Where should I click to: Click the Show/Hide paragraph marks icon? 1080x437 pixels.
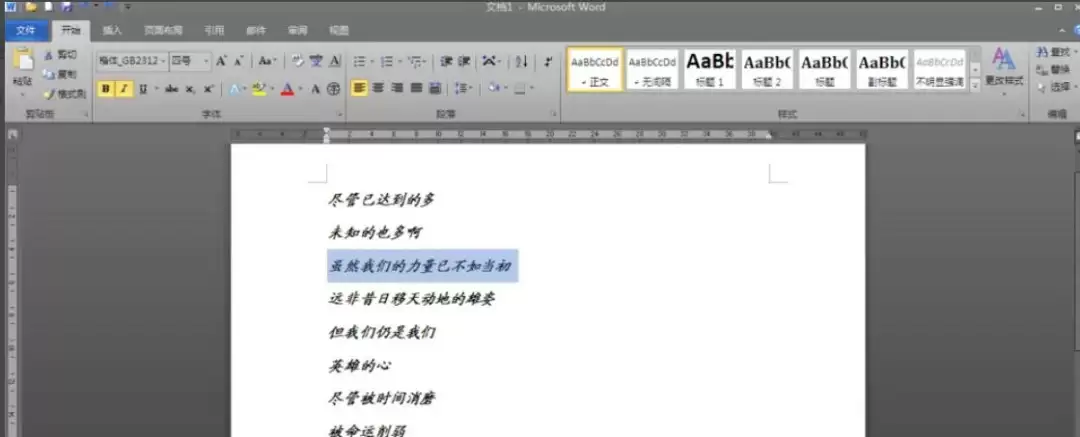pyautogui.click(x=548, y=61)
